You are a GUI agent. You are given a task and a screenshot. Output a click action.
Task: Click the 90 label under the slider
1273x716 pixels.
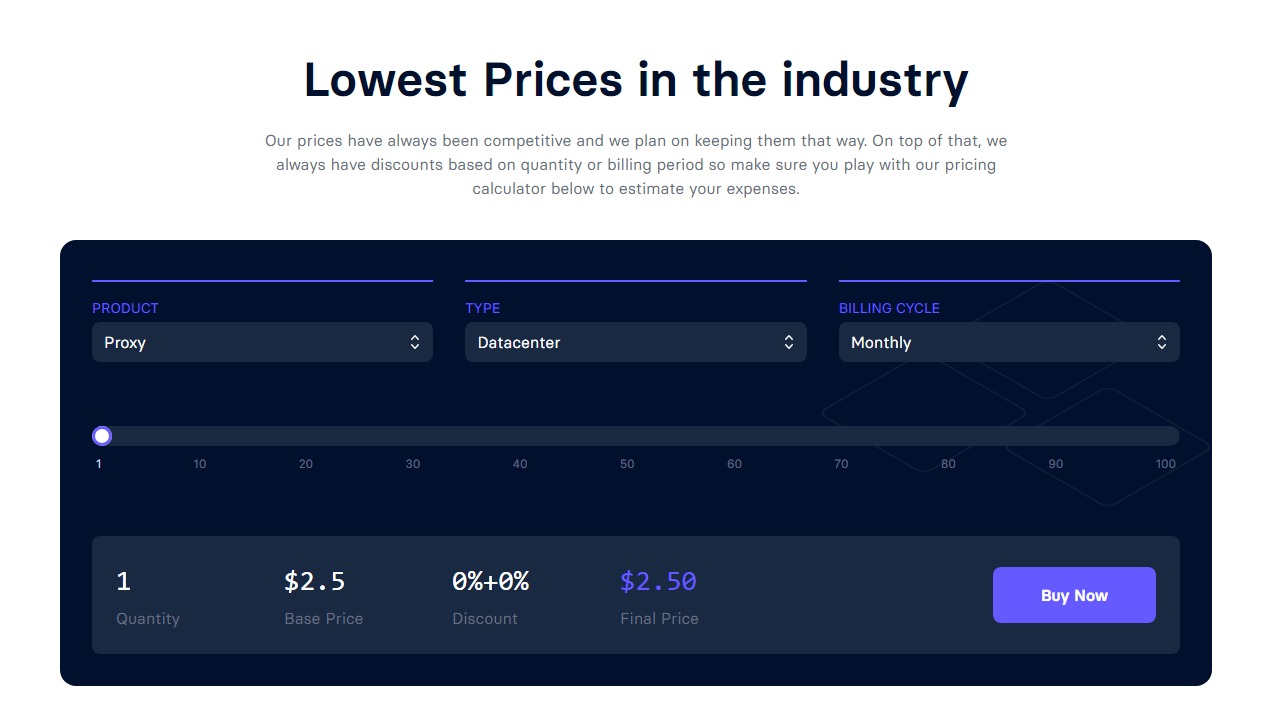1056,464
